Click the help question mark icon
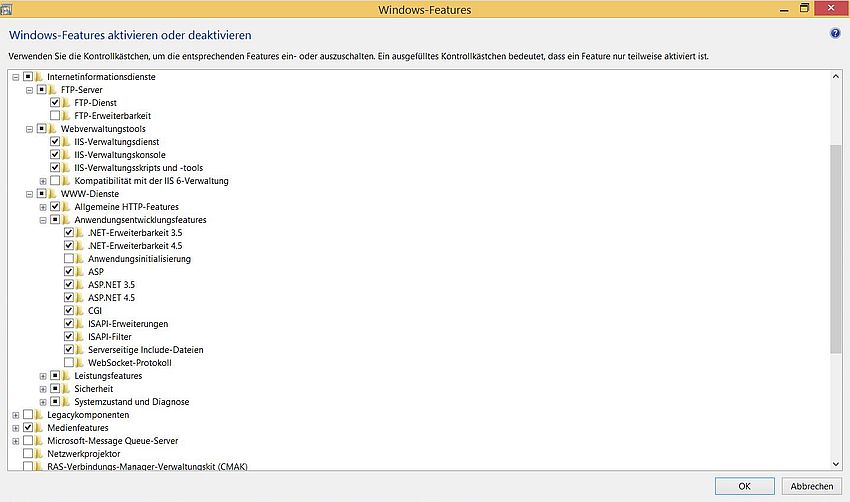The width and height of the screenshot is (850, 502). pos(835,34)
